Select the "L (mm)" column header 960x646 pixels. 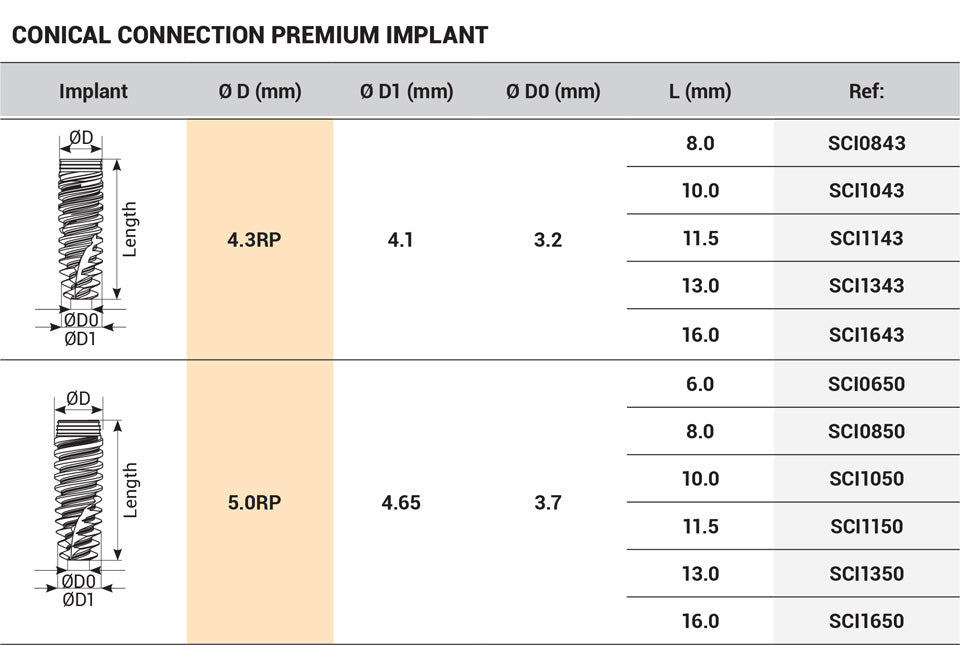[x=700, y=92]
